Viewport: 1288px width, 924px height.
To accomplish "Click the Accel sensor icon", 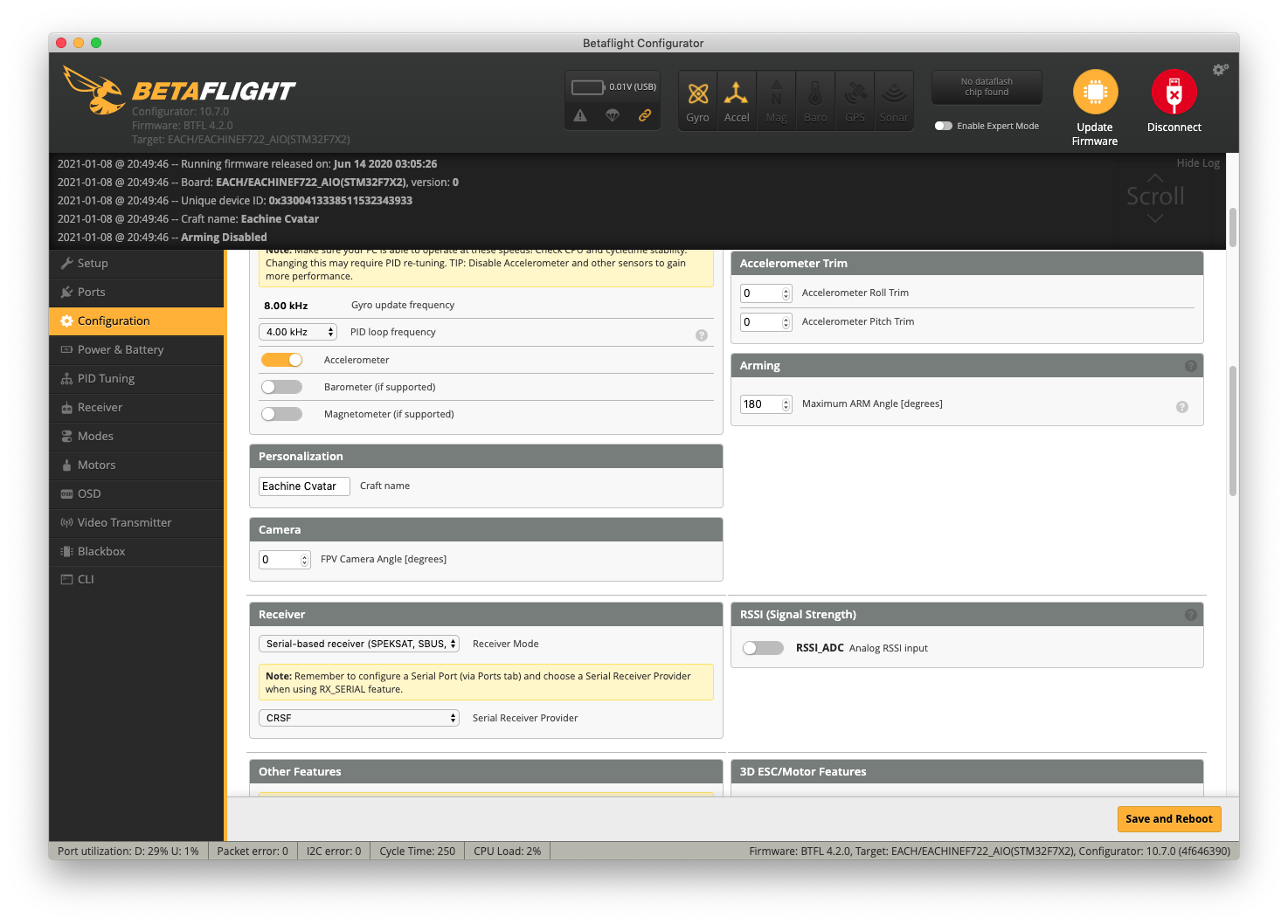I will pos(737,100).
